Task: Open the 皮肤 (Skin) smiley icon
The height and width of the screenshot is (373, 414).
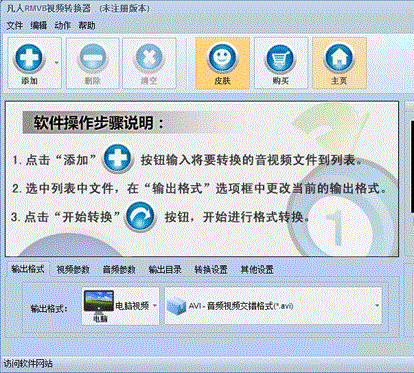Action: click(222, 59)
